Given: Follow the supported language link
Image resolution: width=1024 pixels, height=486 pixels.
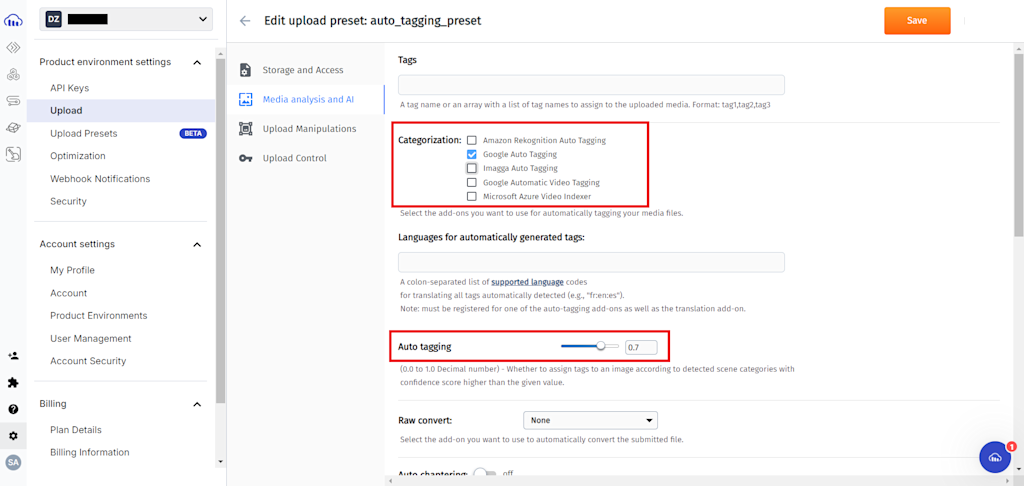Looking at the screenshot, I should pyautogui.click(x=527, y=282).
